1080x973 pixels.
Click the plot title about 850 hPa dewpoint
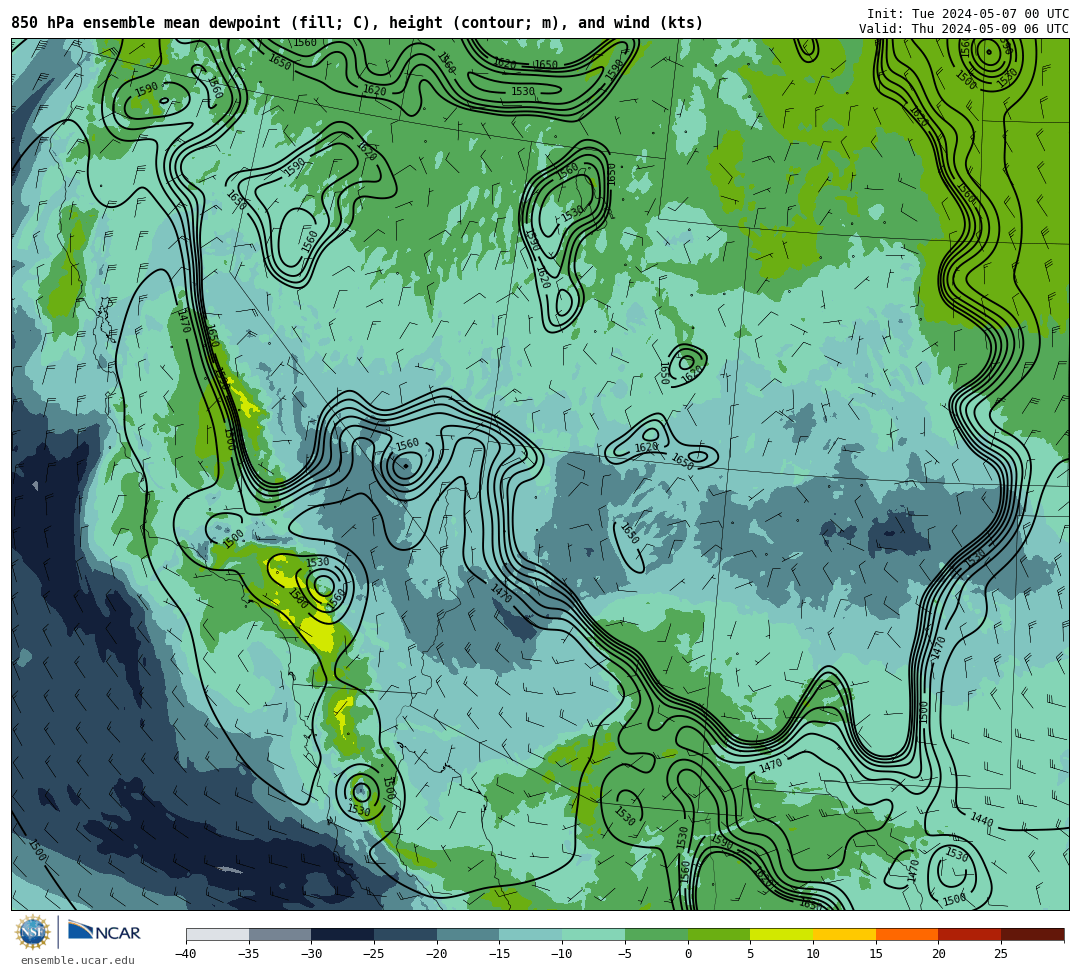tap(357, 23)
